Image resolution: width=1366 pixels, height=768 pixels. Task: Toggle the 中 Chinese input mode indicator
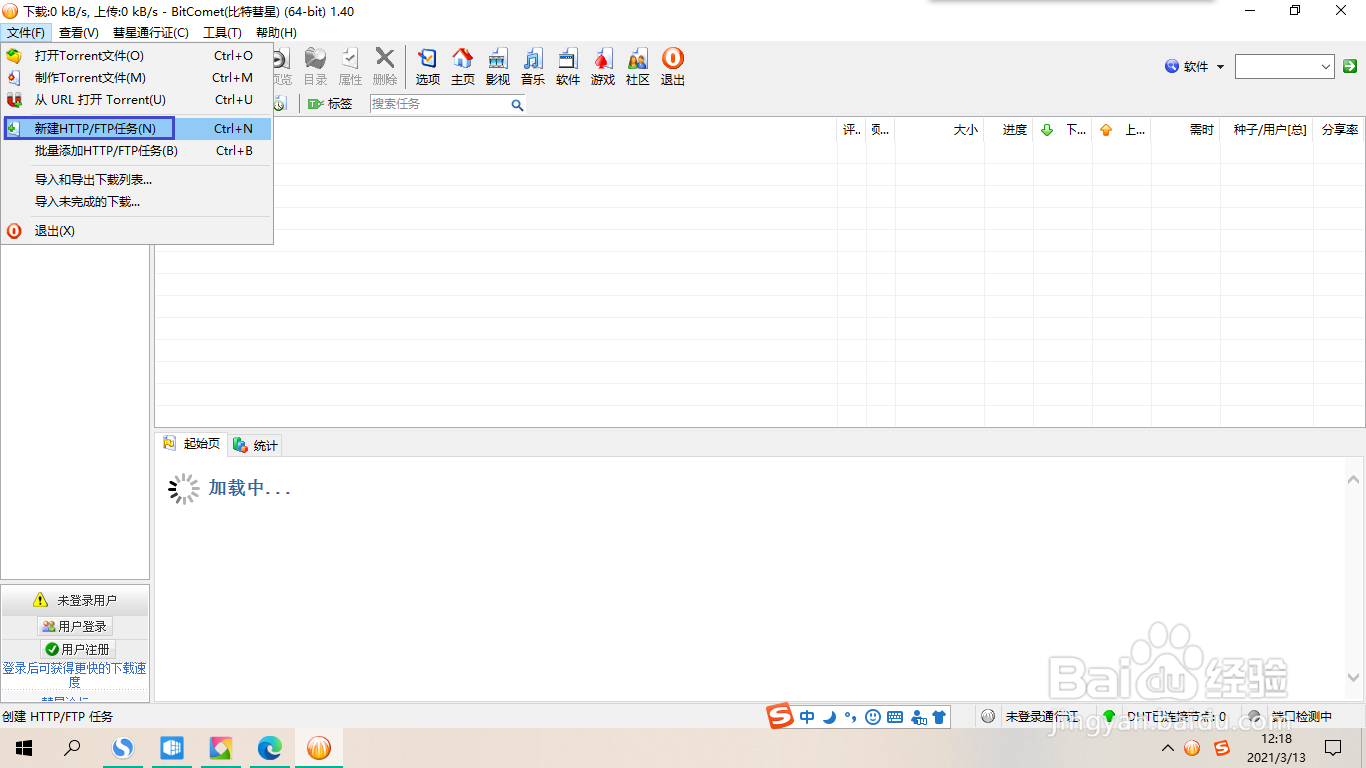(x=807, y=717)
